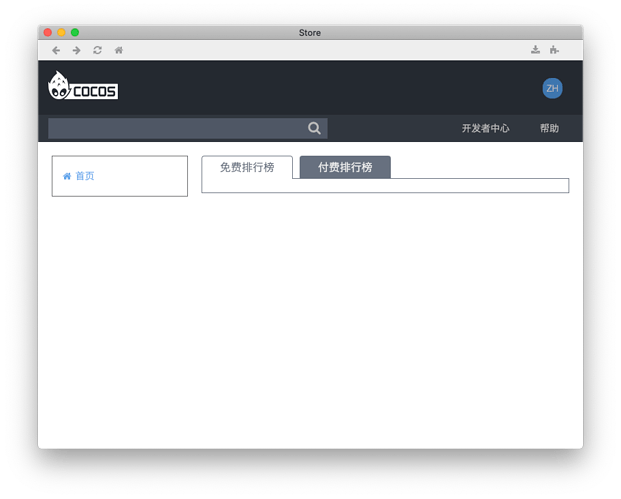Open the downloads icon in toolbar

pos(535,50)
